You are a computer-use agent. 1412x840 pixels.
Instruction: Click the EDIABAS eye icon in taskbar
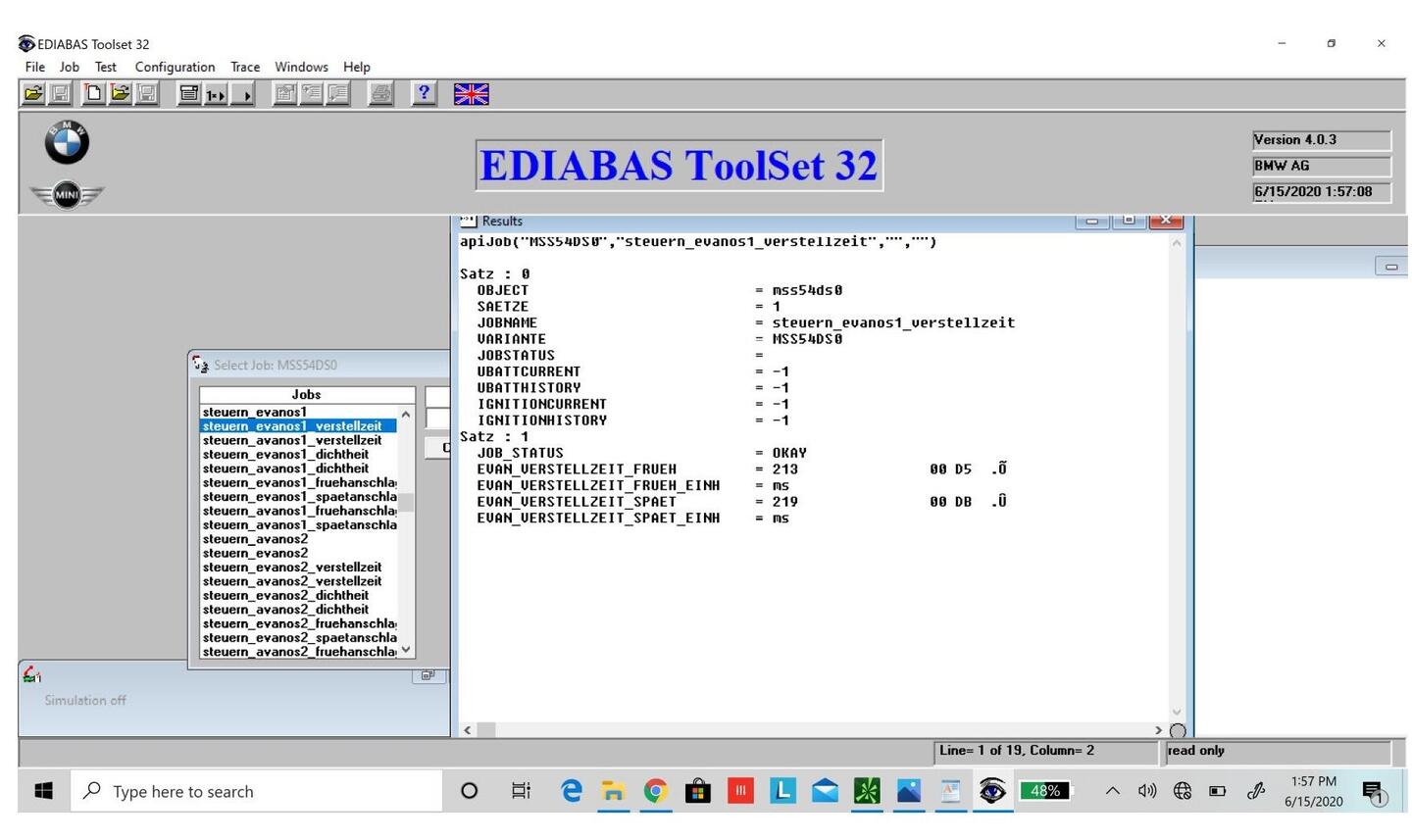click(x=991, y=791)
